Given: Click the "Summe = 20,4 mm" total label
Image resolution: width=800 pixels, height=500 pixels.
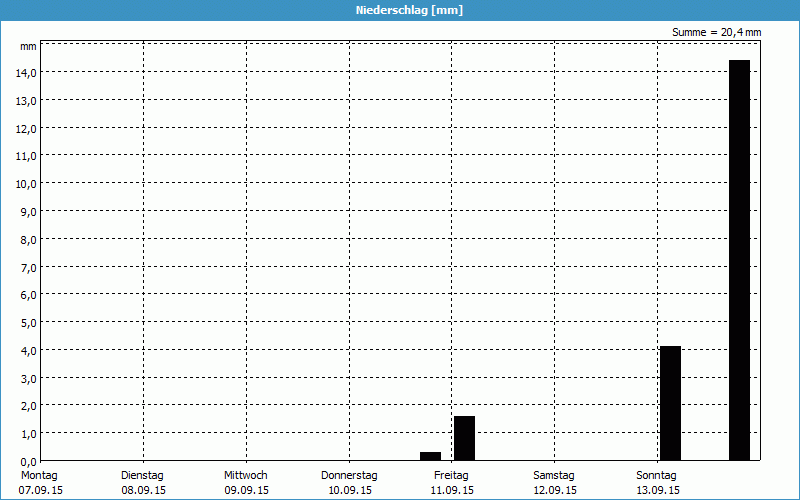Looking at the screenshot, I should [716, 33].
